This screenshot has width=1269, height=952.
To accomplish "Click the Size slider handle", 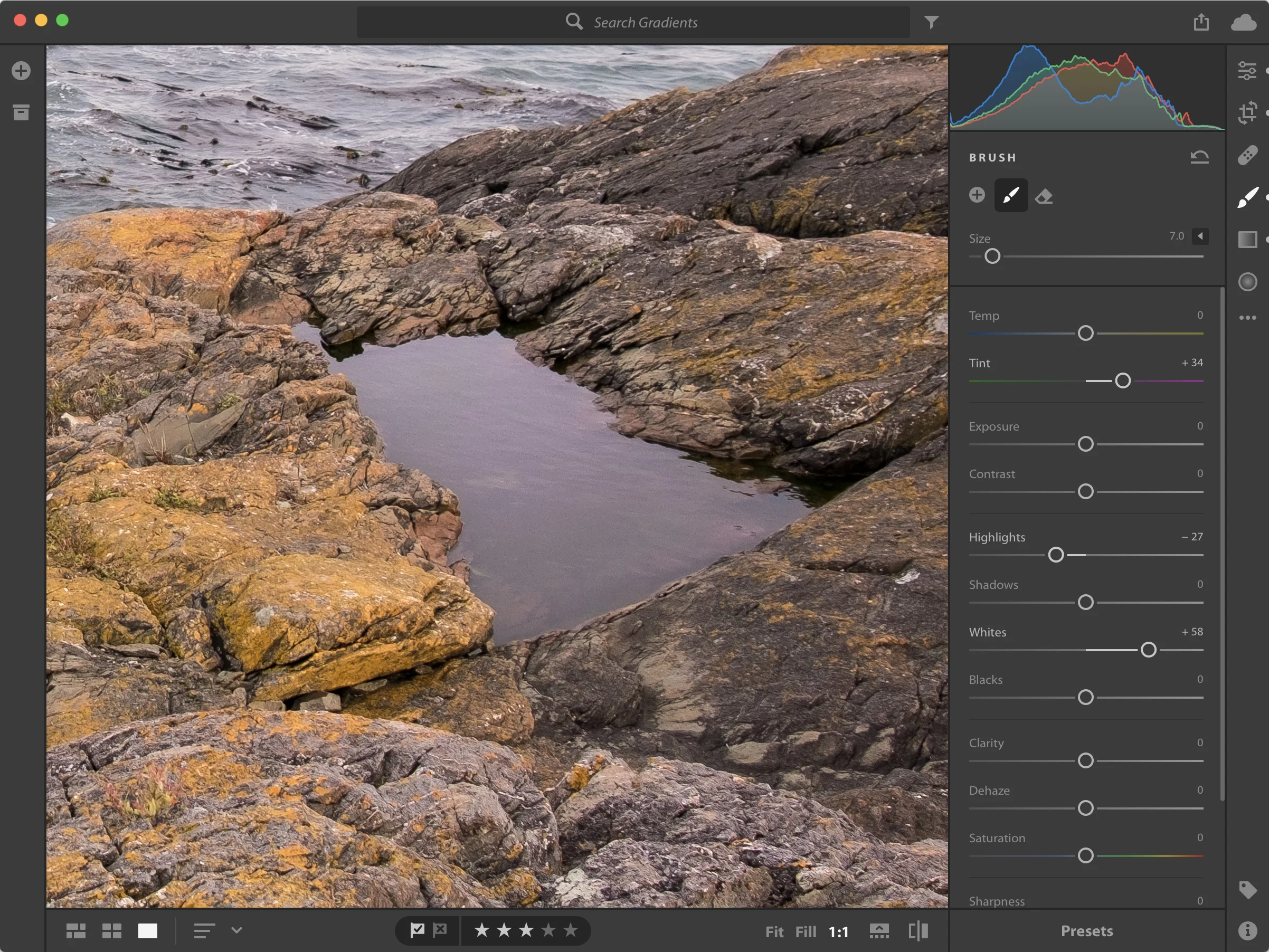I will point(992,256).
